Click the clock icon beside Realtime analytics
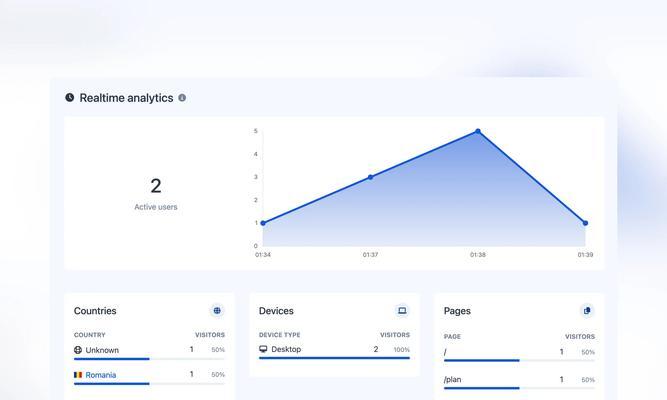667x400 pixels. 69,97
